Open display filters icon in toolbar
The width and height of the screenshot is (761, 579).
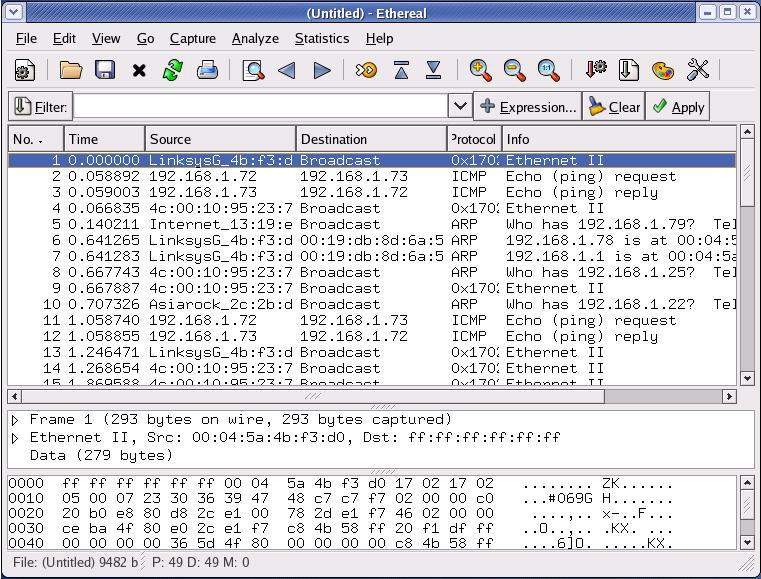point(629,70)
